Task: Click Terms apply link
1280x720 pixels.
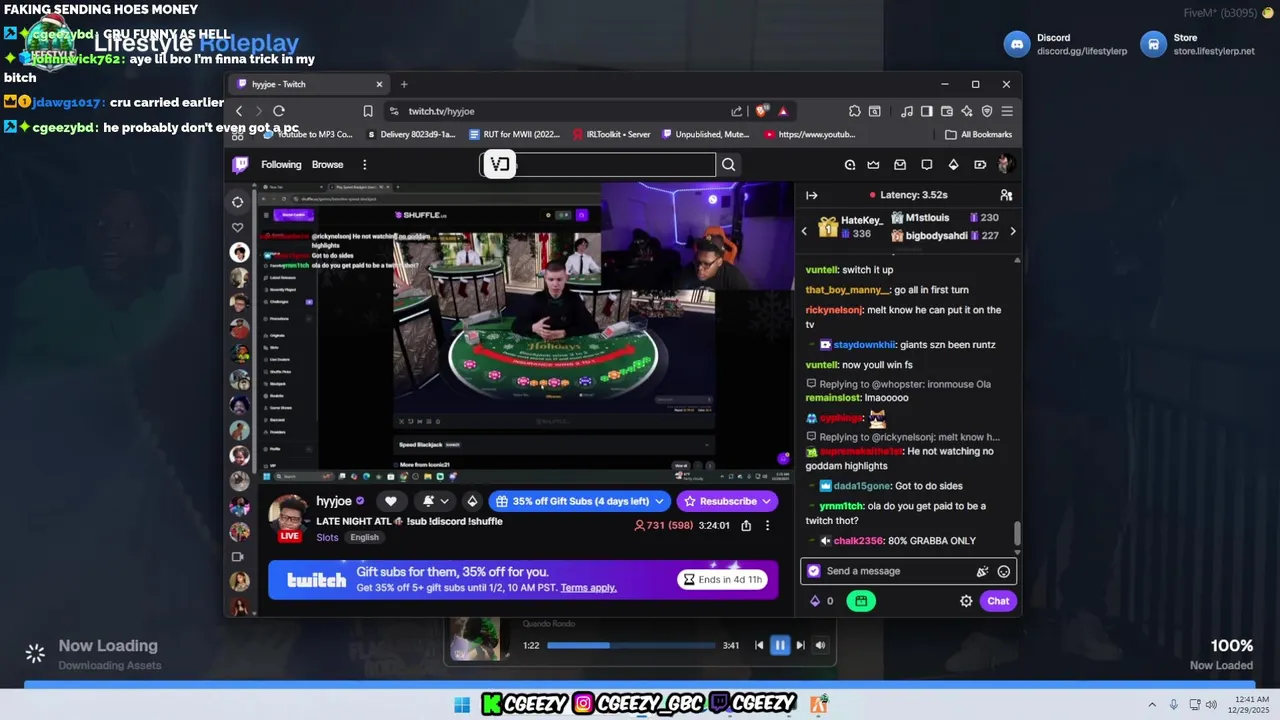Action: [588, 587]
